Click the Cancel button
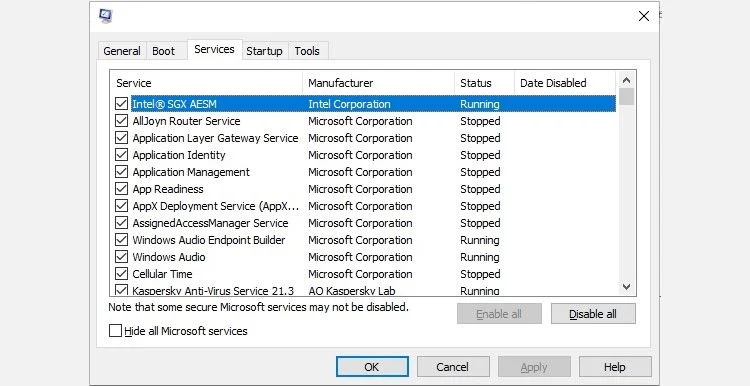 tap(453, 367)
